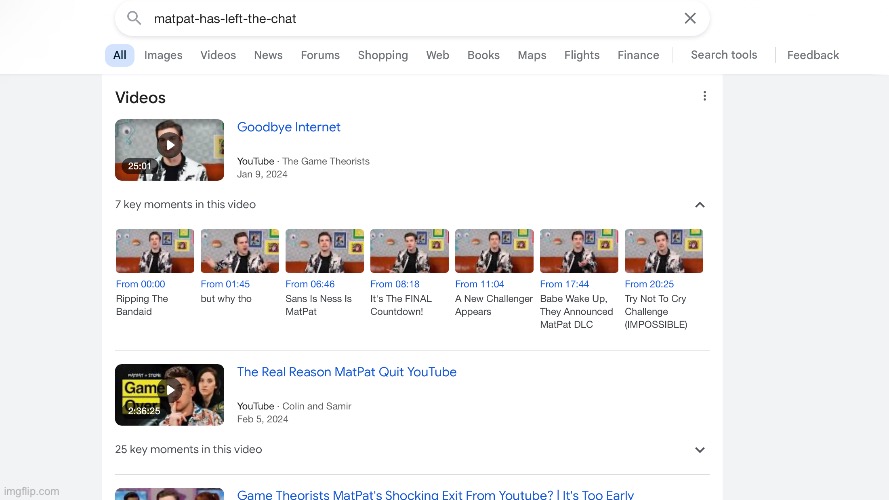Jump to From 06:46 timestamp
This screenshot has height=500, width=889.
pos(310,284)
